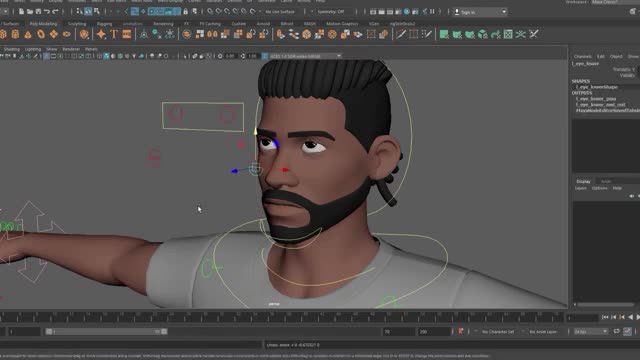This screenshot has height=360, width=640.
Task: Open the No Live Surface field
Action: click(280, 12)
